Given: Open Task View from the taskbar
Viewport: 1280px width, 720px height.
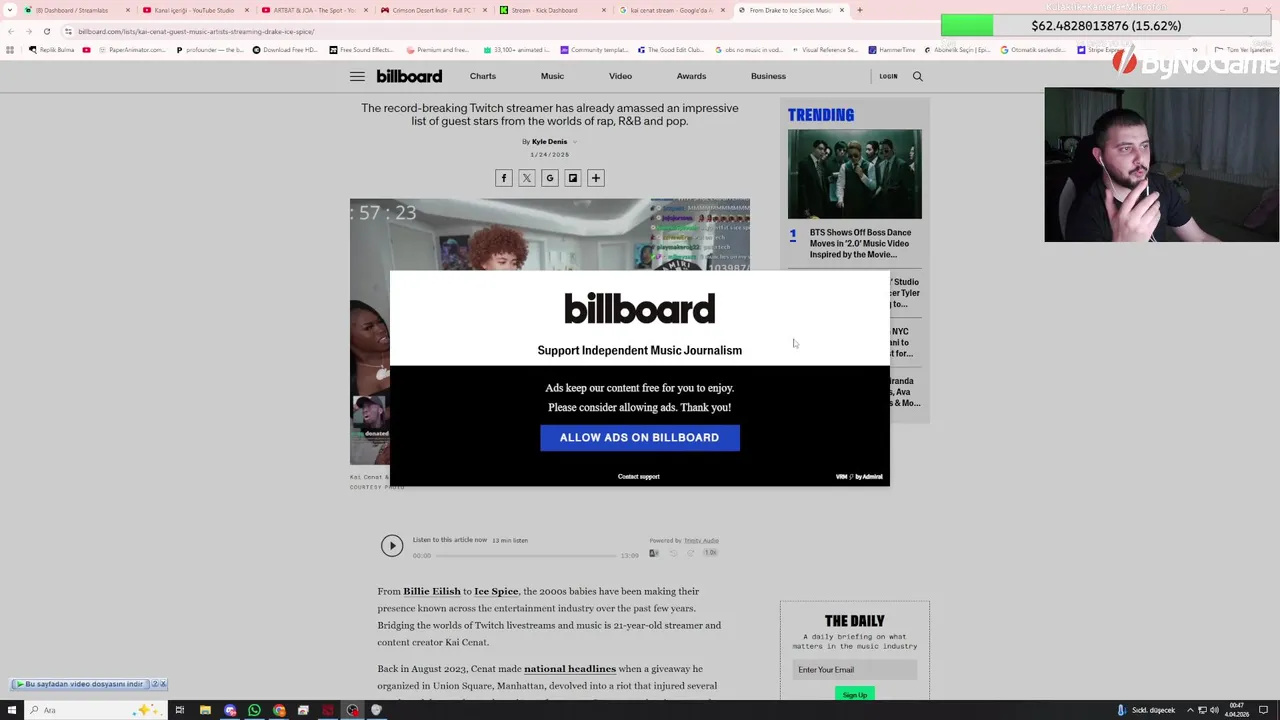Looking at the screenshot, I should [x=180, y=710].
